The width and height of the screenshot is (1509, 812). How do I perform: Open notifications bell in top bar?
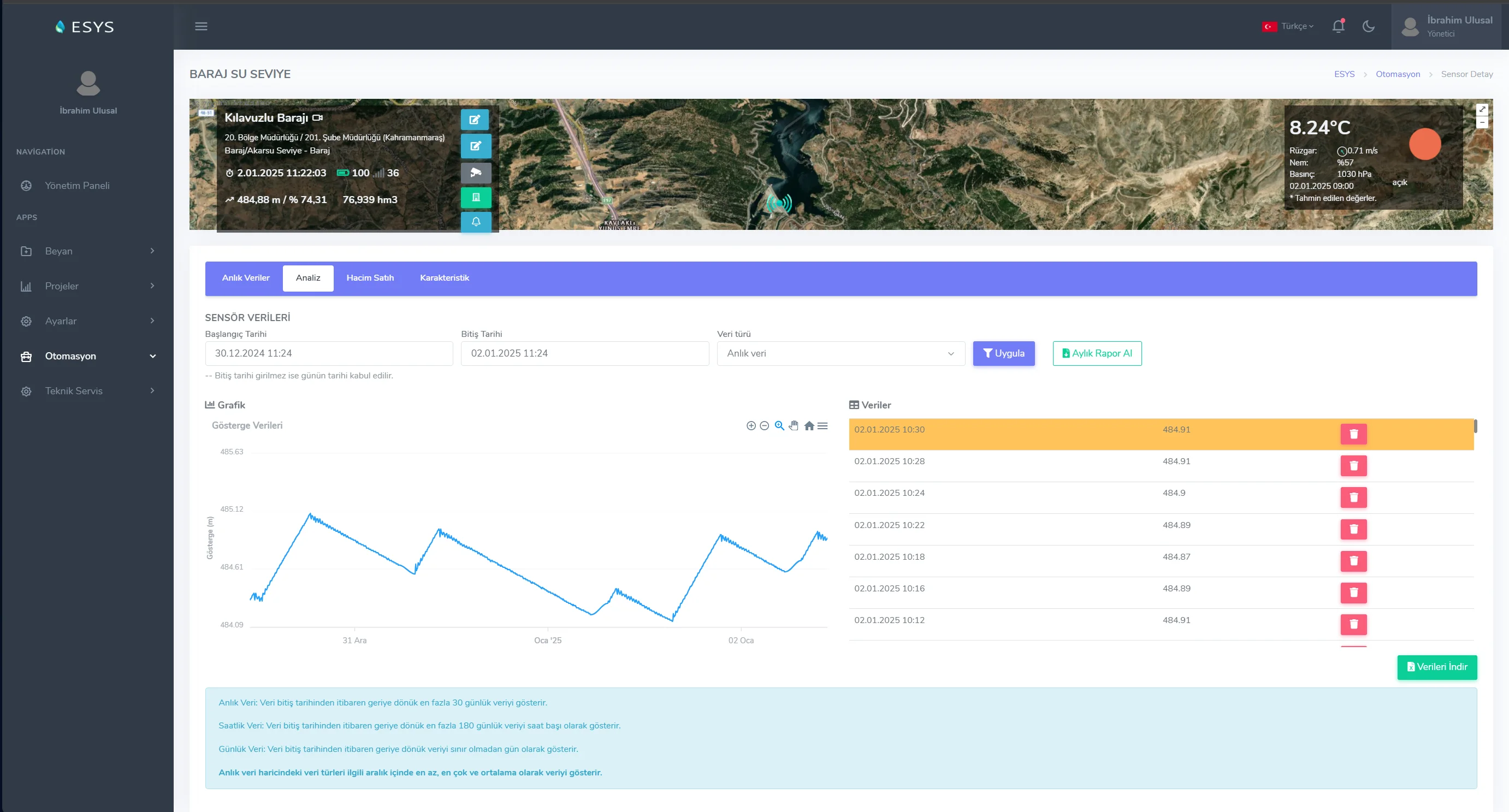(x=1338, y=26)
